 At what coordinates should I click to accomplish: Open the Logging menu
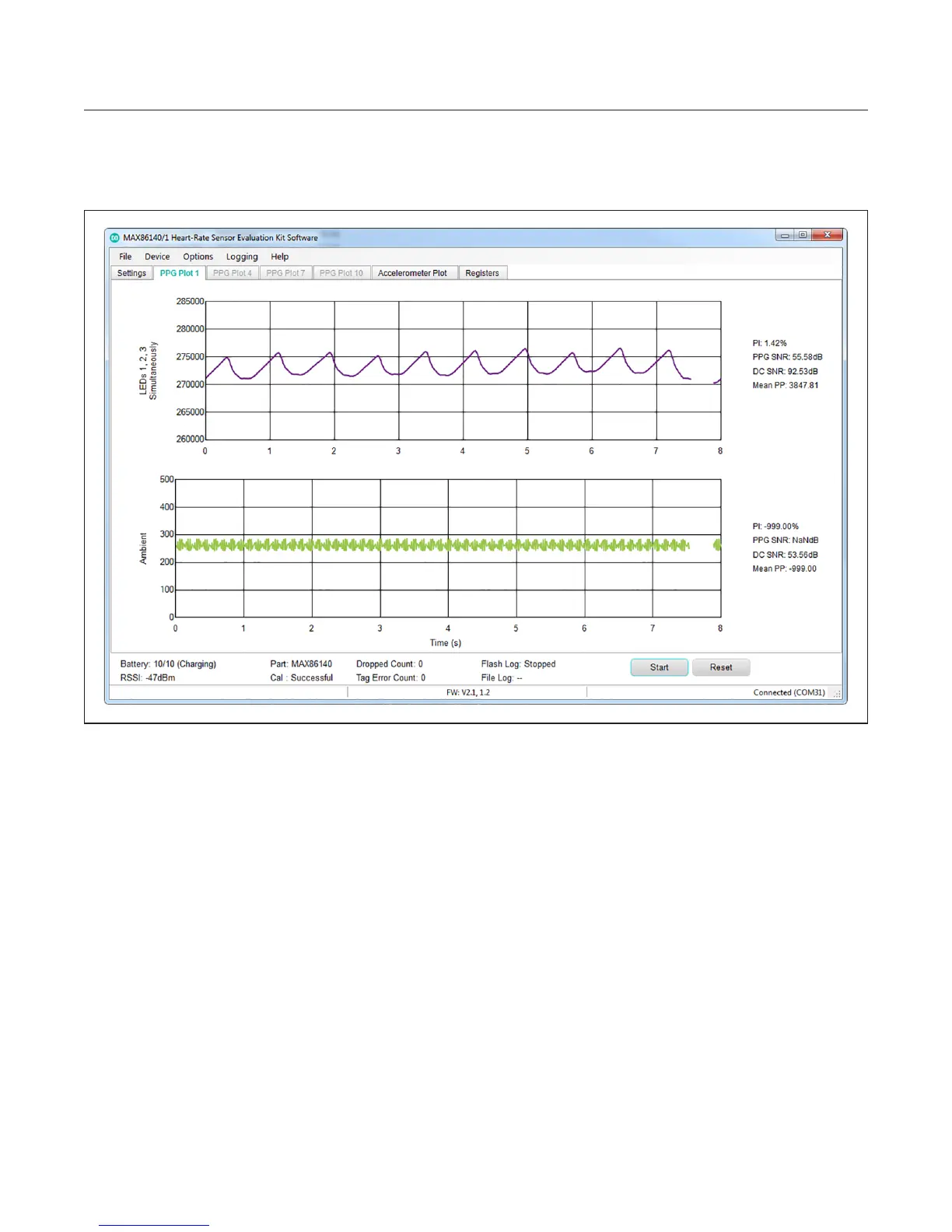pos(242,257)
